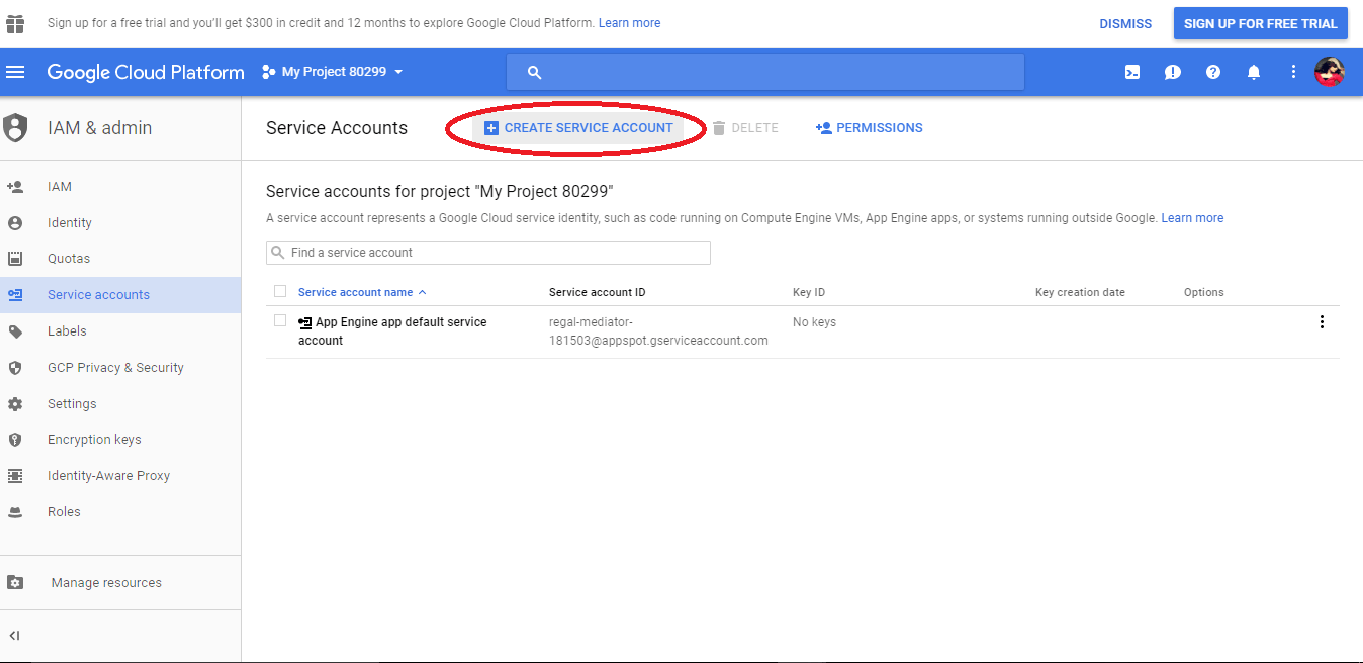Viewport: 1363px width, 663px height.
Task: Open the hamburger navigation menu
Action: (15, 72)
